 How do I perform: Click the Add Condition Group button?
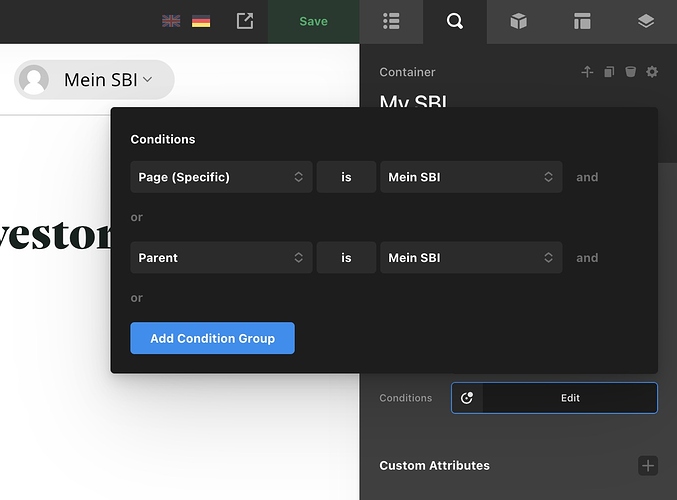[212, 338]
